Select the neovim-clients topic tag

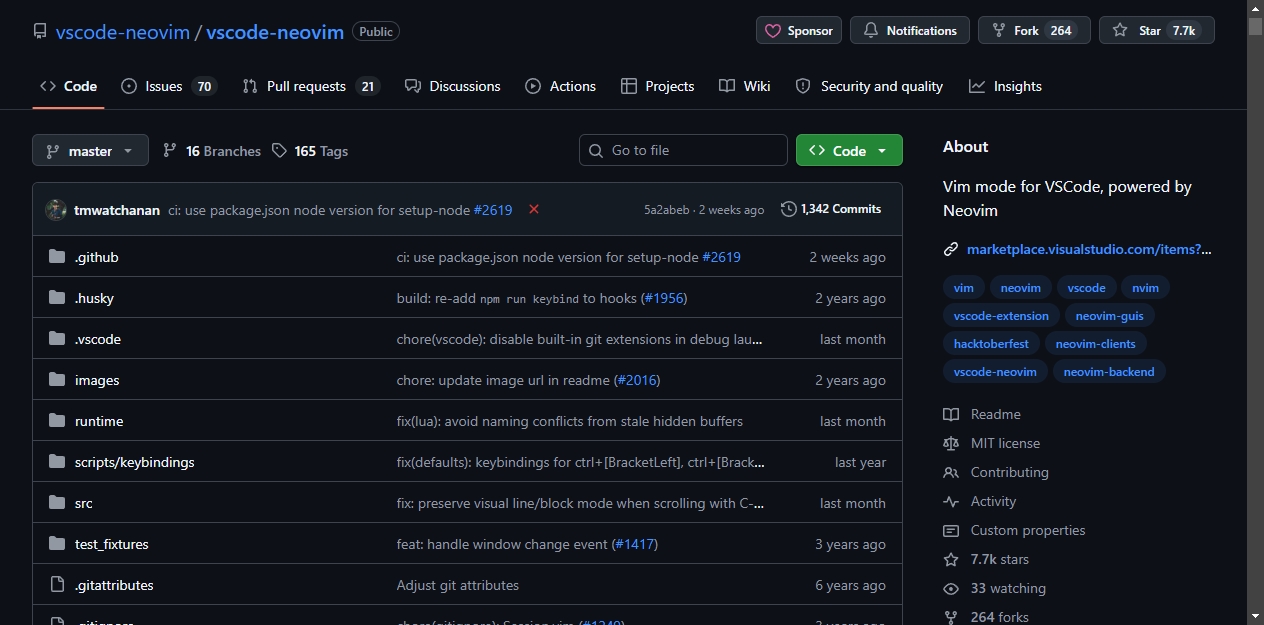[x=1096, y=344]
